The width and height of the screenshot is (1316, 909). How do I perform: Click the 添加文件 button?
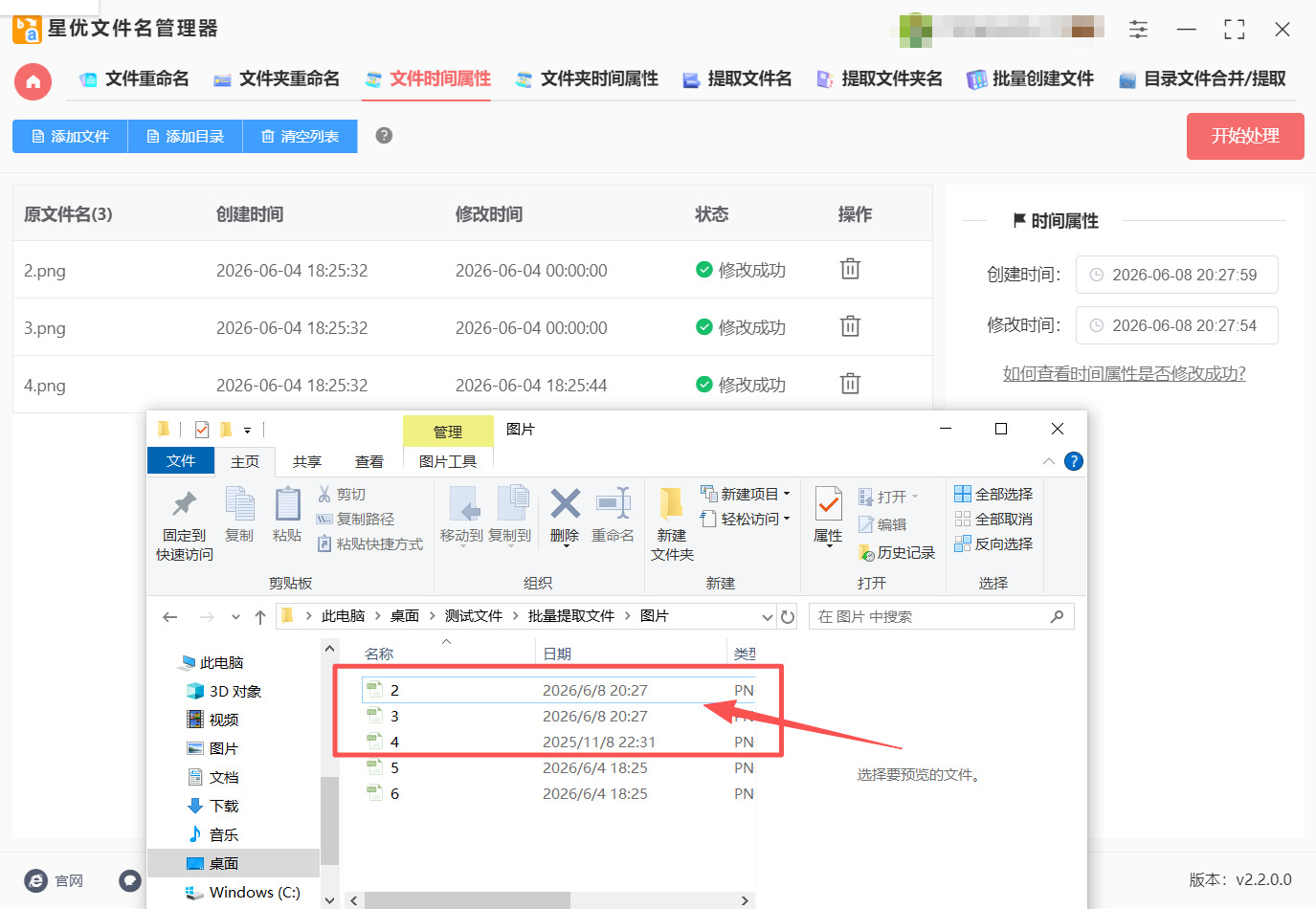(70, 136)
